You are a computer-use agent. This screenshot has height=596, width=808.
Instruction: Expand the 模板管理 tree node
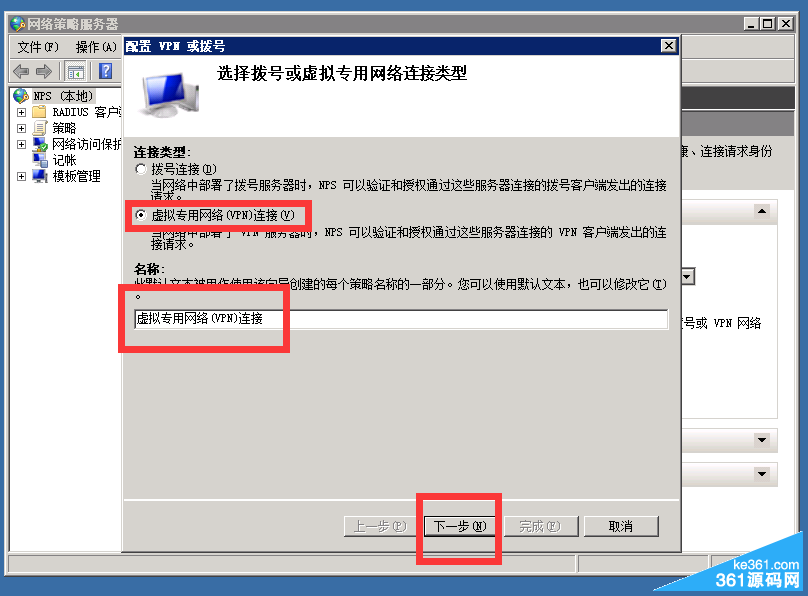coord(21,177)
